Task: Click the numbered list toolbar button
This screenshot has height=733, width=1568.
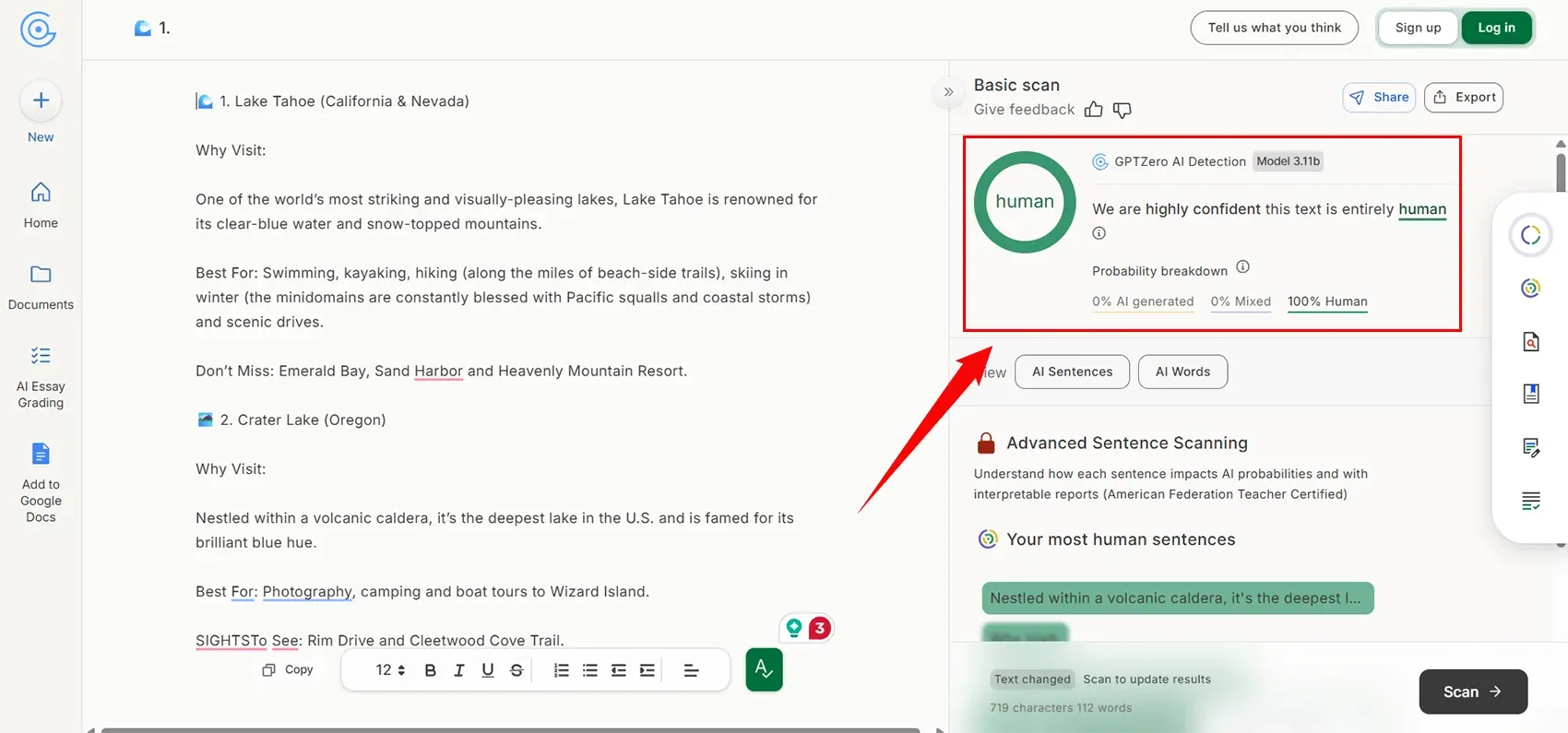Action: (561, 670)
